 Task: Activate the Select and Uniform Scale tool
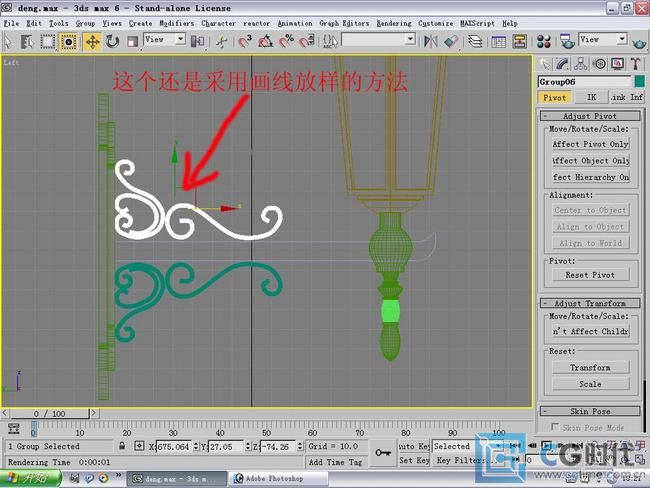(x=132, y=41)
